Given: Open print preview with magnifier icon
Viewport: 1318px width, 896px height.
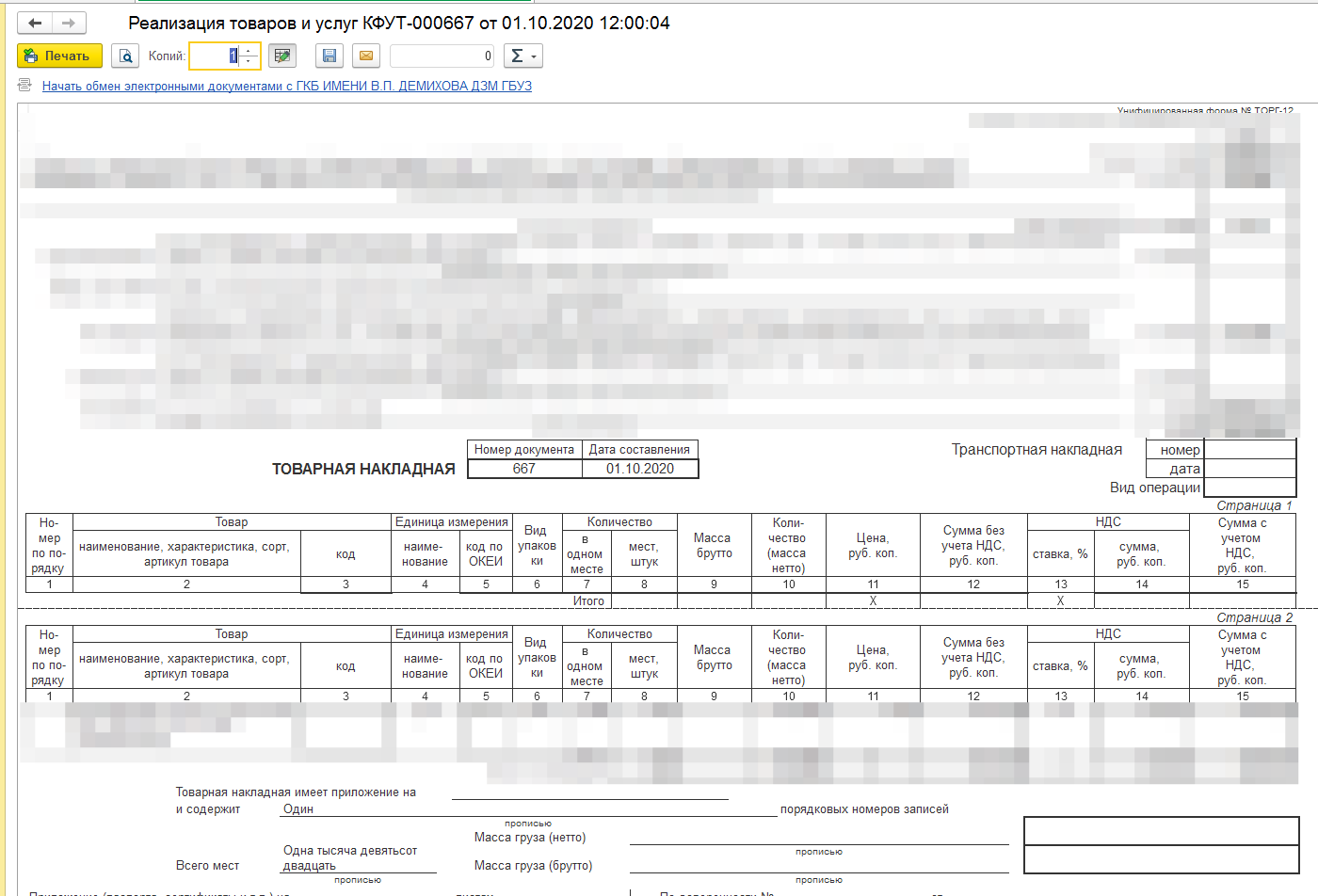Looking at the screenshot, I should (x=125, y=56).
